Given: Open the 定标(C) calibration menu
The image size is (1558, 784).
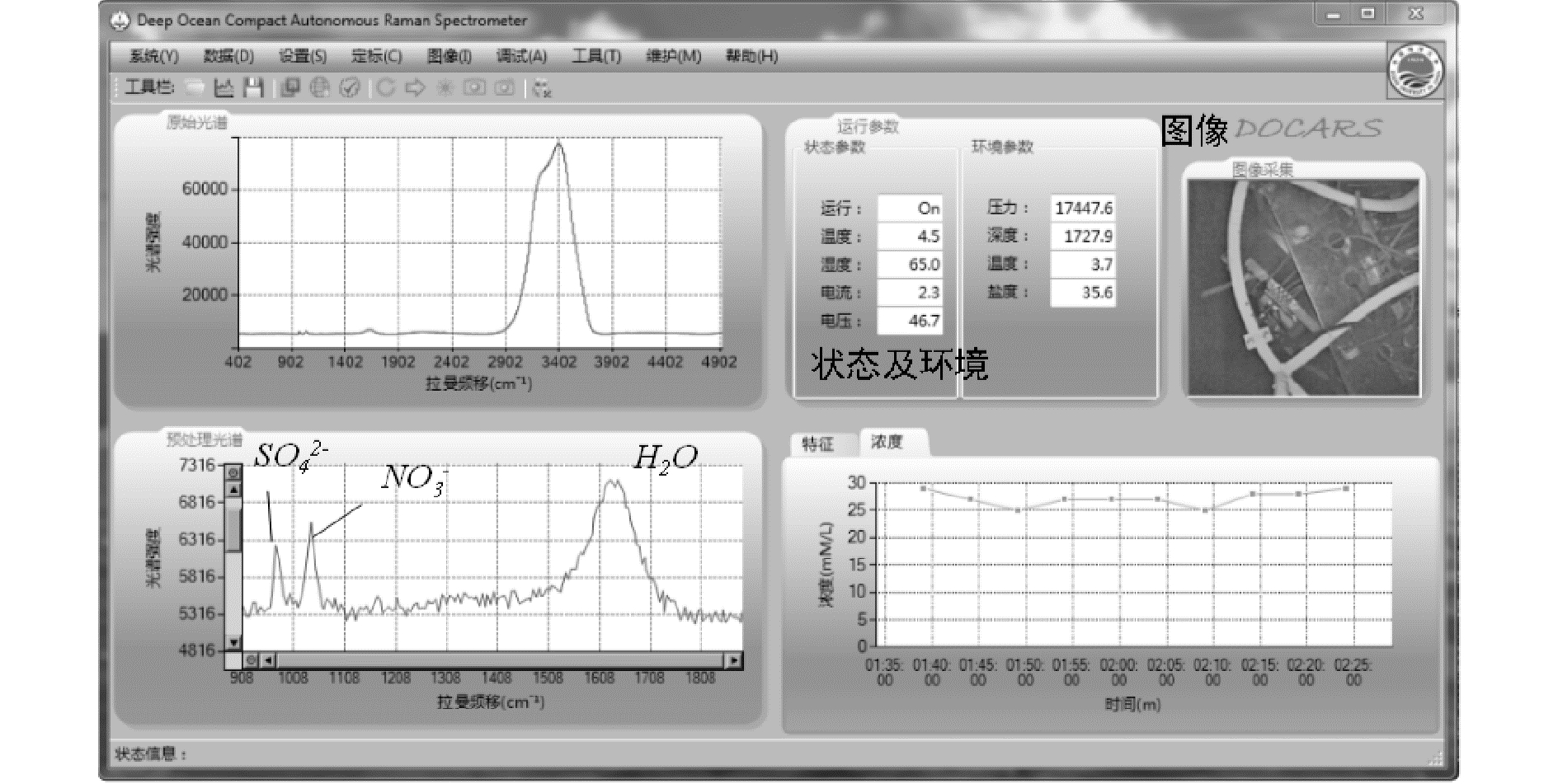Looking at the screenshot, I should [376, 56].
